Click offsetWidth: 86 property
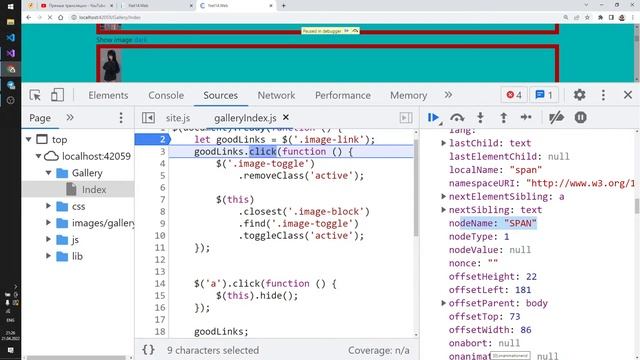Image resolution: width=640 pixels, height=360 pixels. [490, 330]
